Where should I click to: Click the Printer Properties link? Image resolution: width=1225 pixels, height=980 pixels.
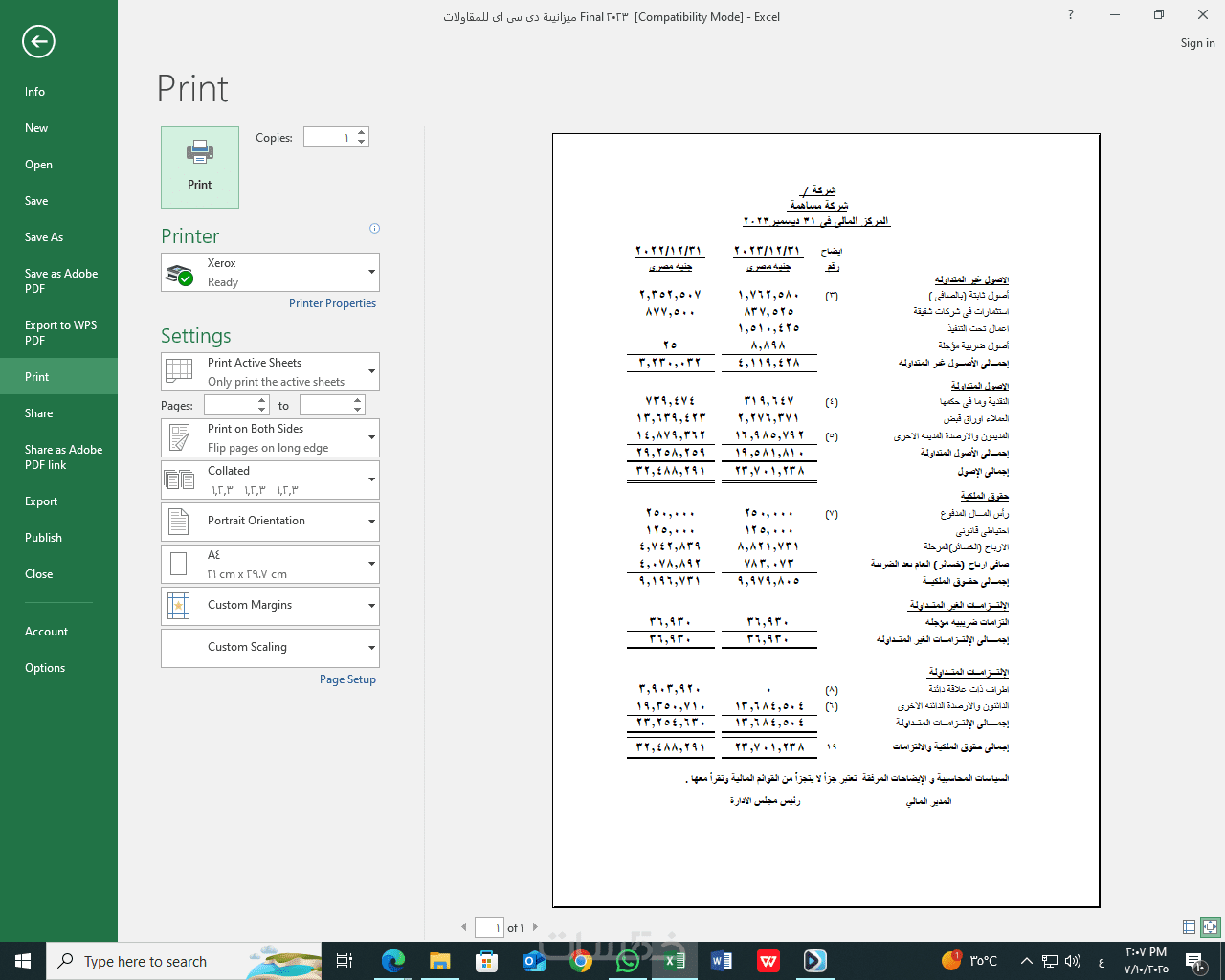332,303
